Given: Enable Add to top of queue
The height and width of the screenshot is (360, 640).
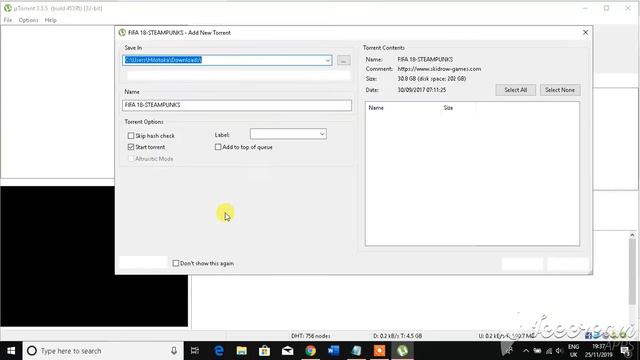Looking at the screenshot, I should [x=218, y=147].
